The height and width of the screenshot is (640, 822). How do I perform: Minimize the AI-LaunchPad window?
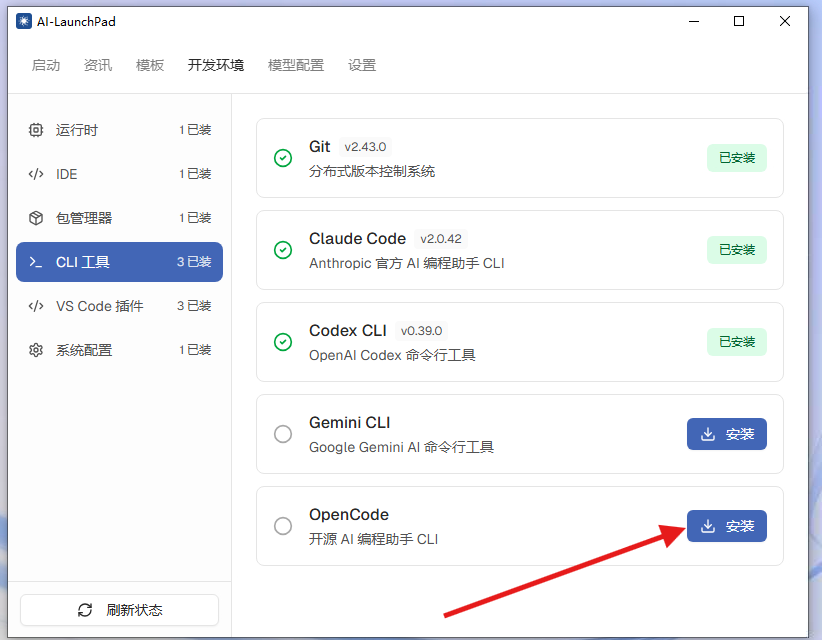tap(694, 21)
